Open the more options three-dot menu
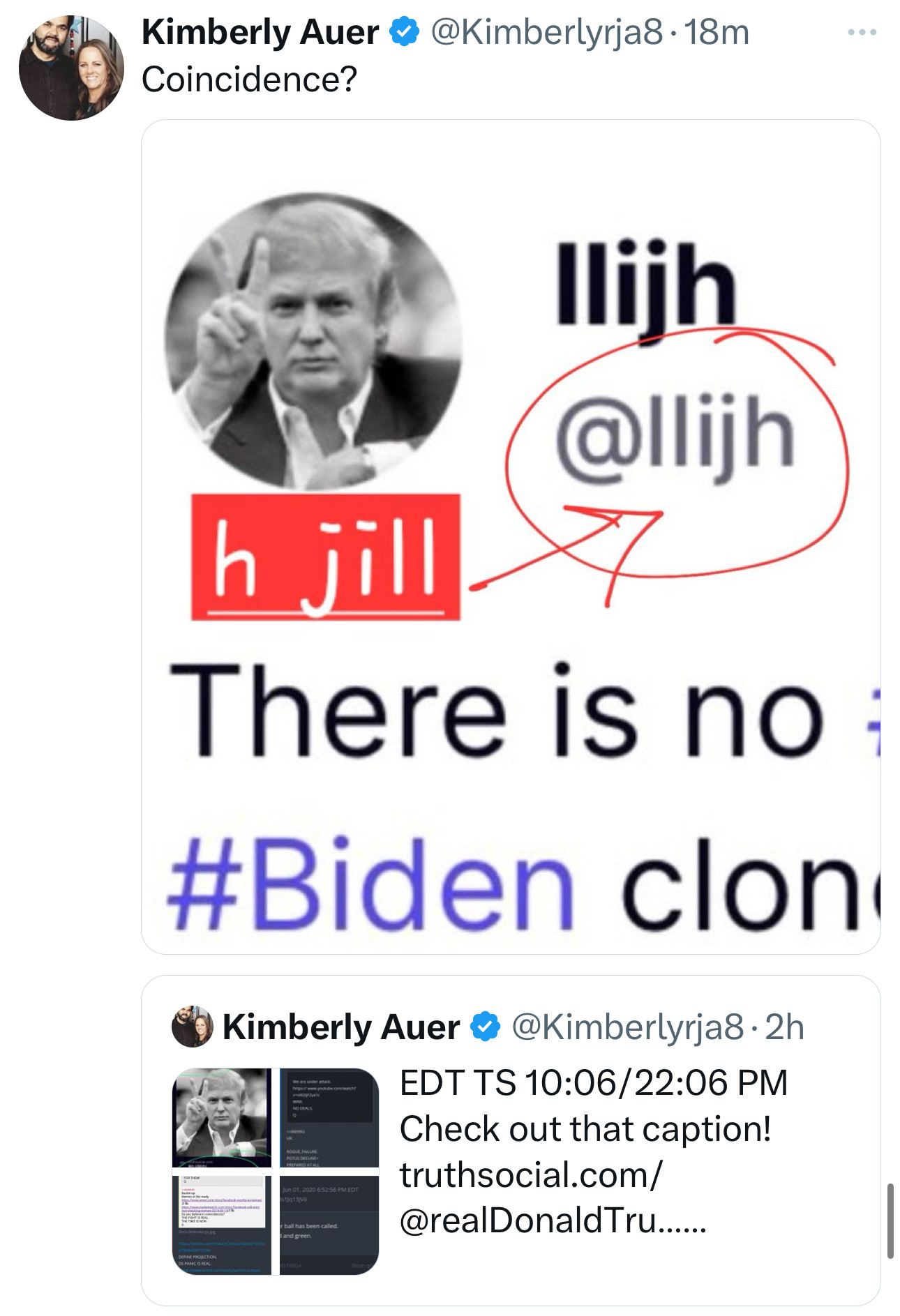Screen dimensions: 900x1316 (862, 33)
